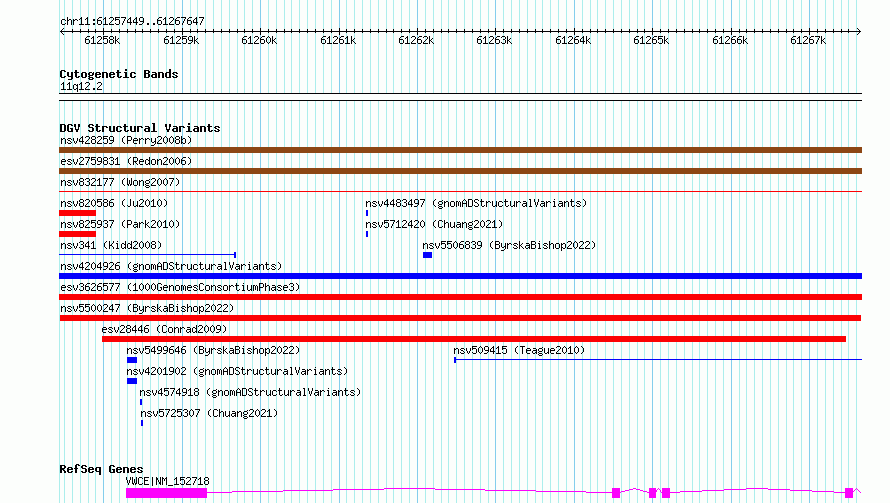Open nsv5499646 (ByrskaBishop2022) label
This screenshot has height=503, width=890.
pos(213,350)
